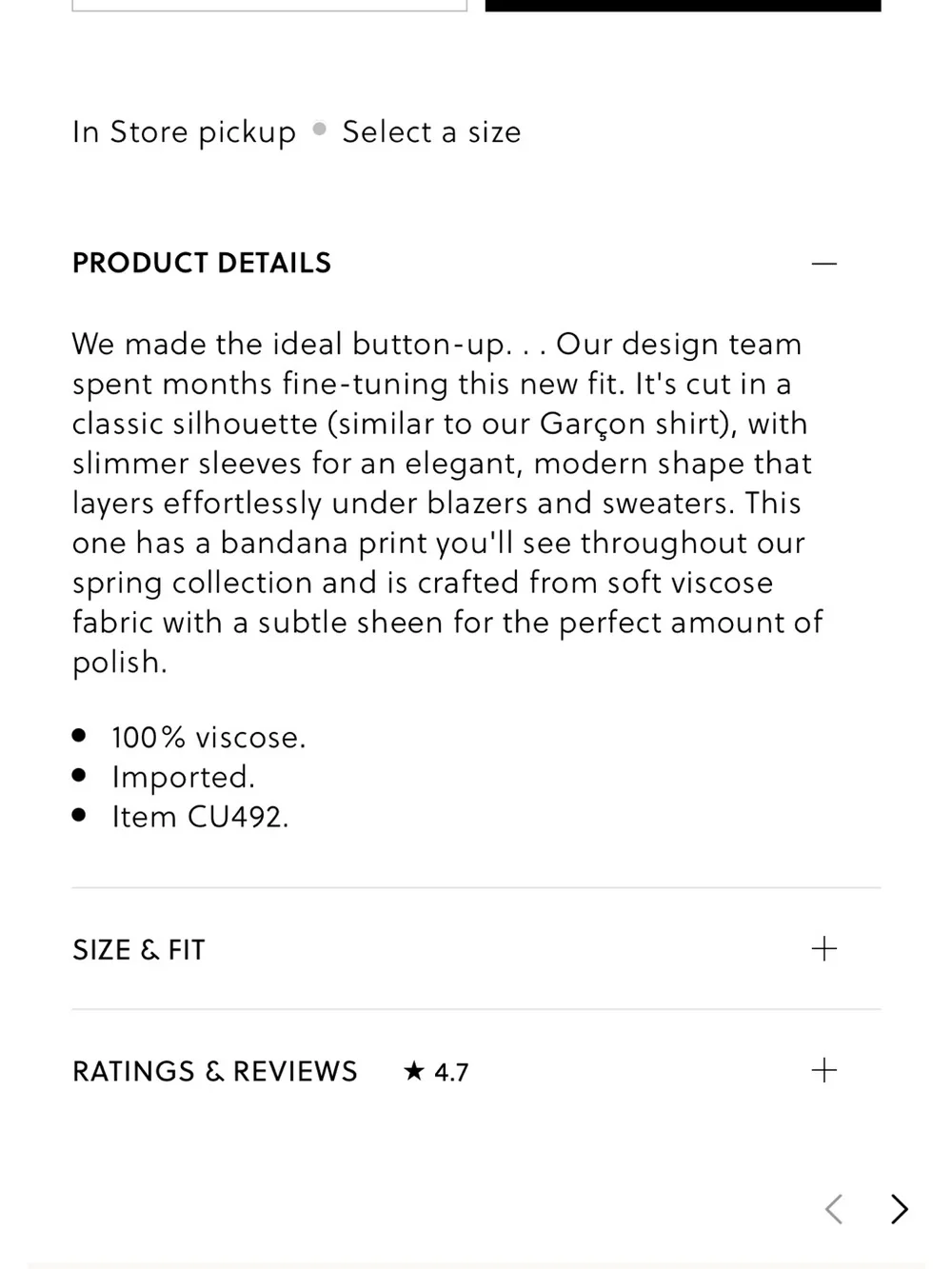Click the 4.7 rating value
952x1269 pixels.
(451, 1072)
